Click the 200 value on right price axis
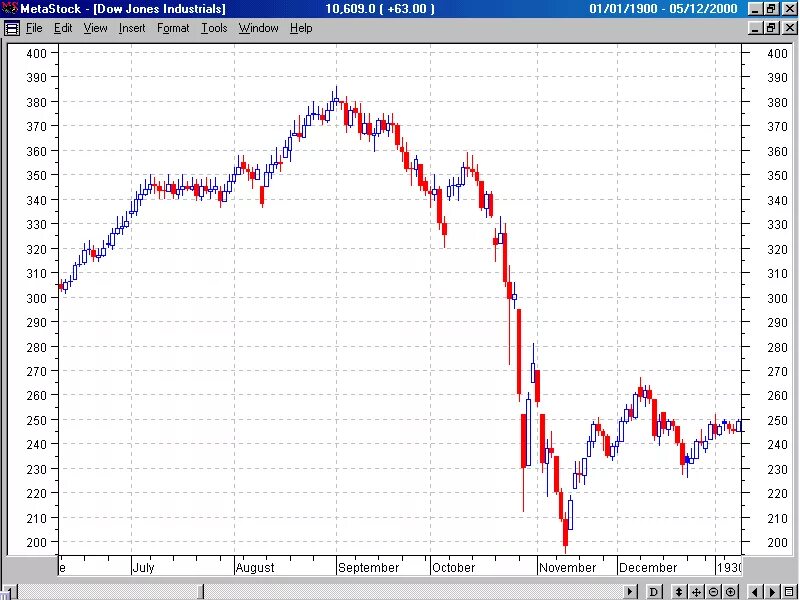Viewport: 800px width, 600px height. (777, 542)
